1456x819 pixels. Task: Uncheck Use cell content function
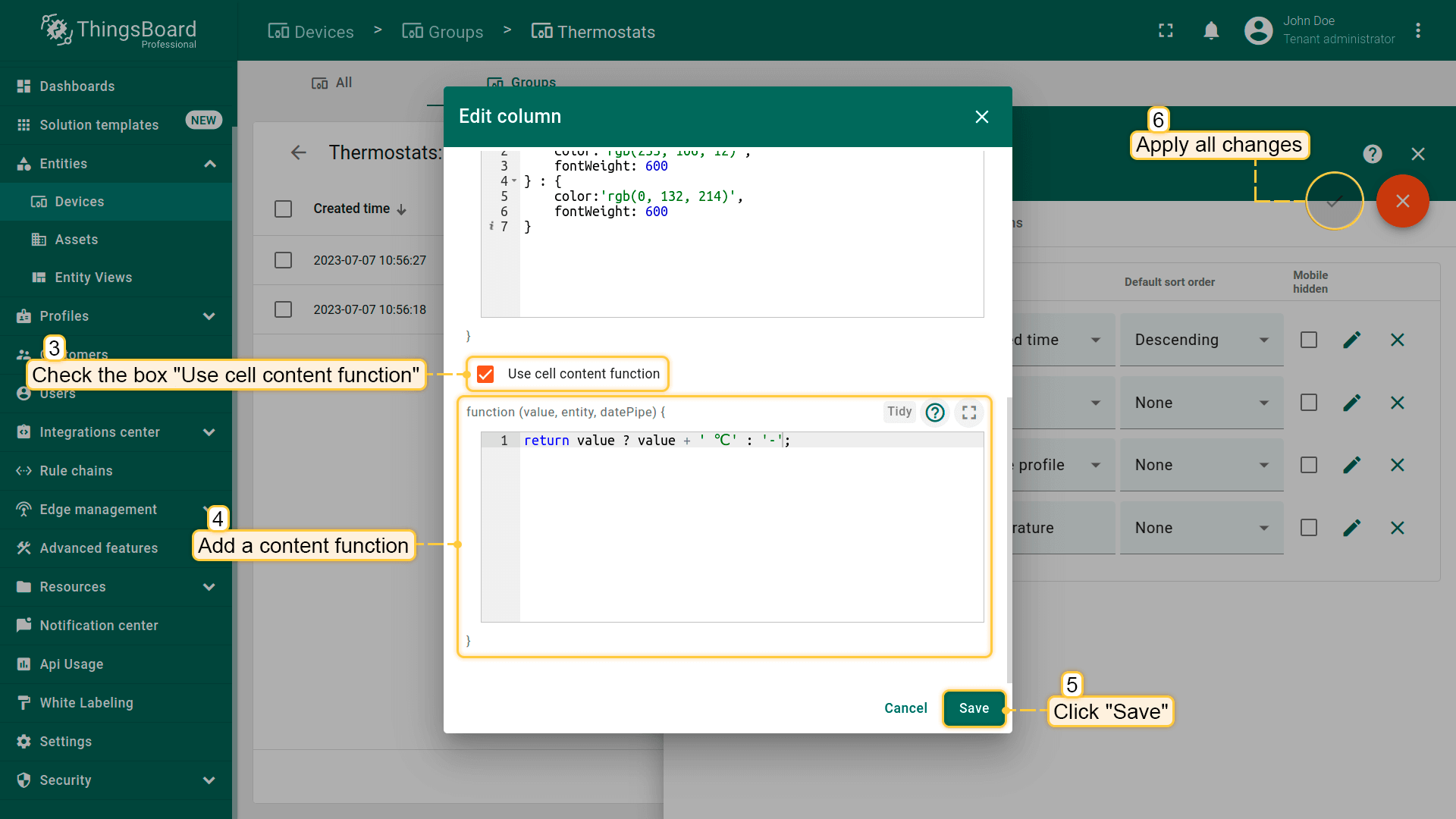point(485,374)
